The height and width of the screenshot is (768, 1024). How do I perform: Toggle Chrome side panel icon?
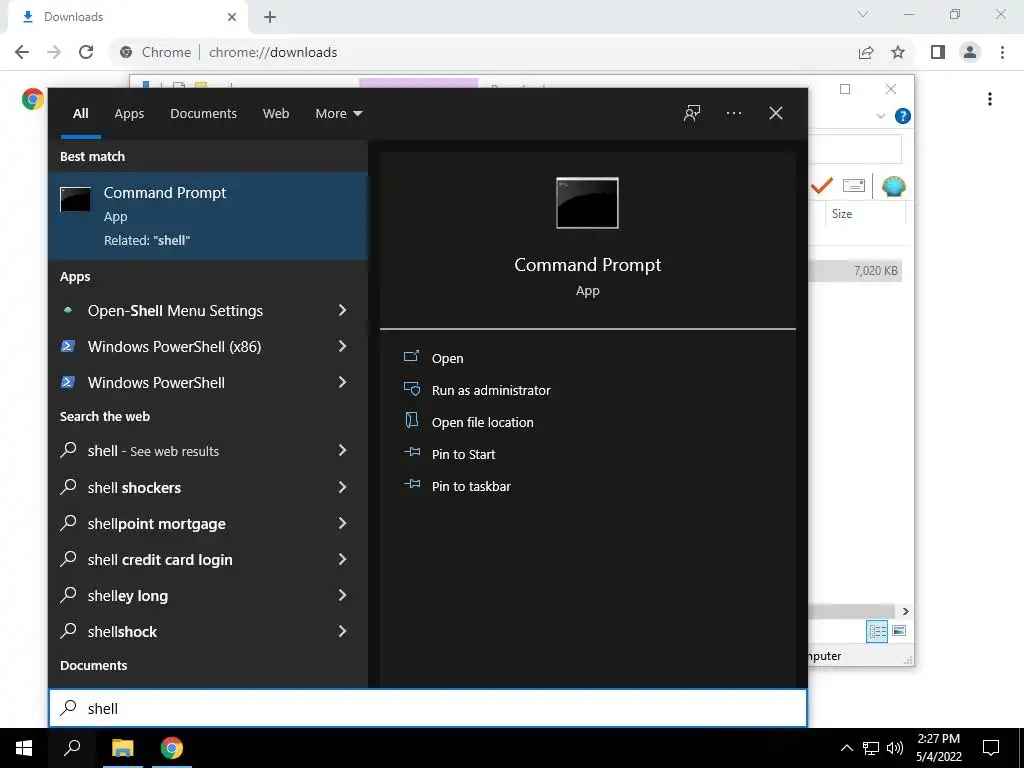tap(938, 52)
